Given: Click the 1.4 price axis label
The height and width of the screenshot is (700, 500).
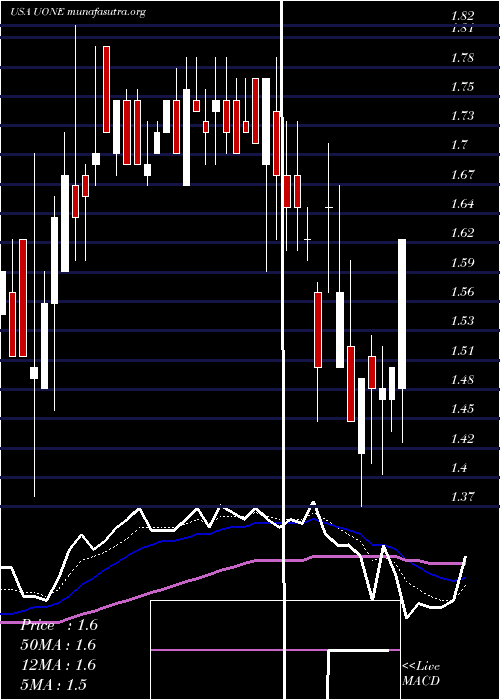Looking at the screenshot, I should (x=459, y=467).
